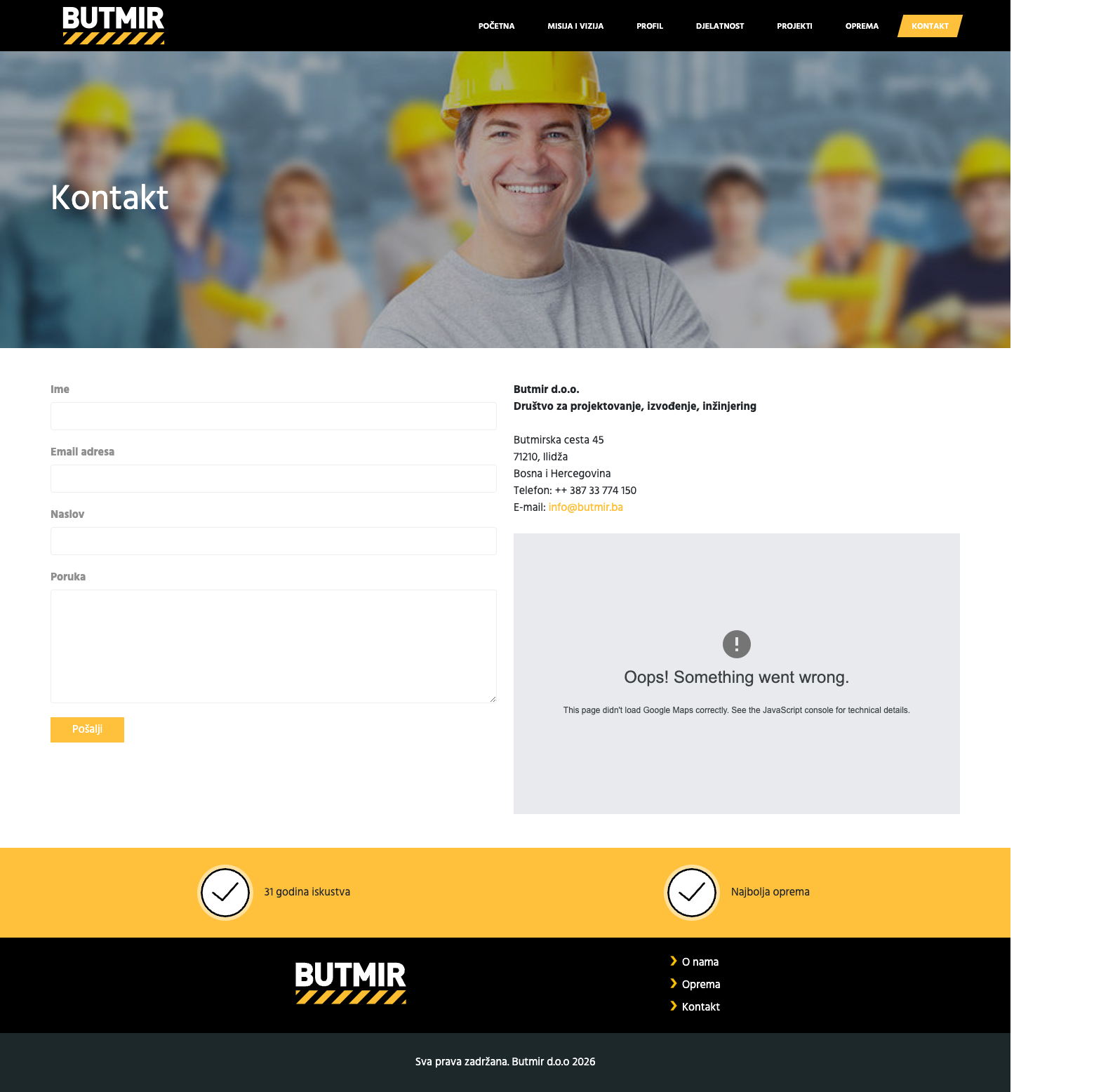Select the highlighted Kontakt nav tab
The image size is (1101, 1092).
[930, 26]
